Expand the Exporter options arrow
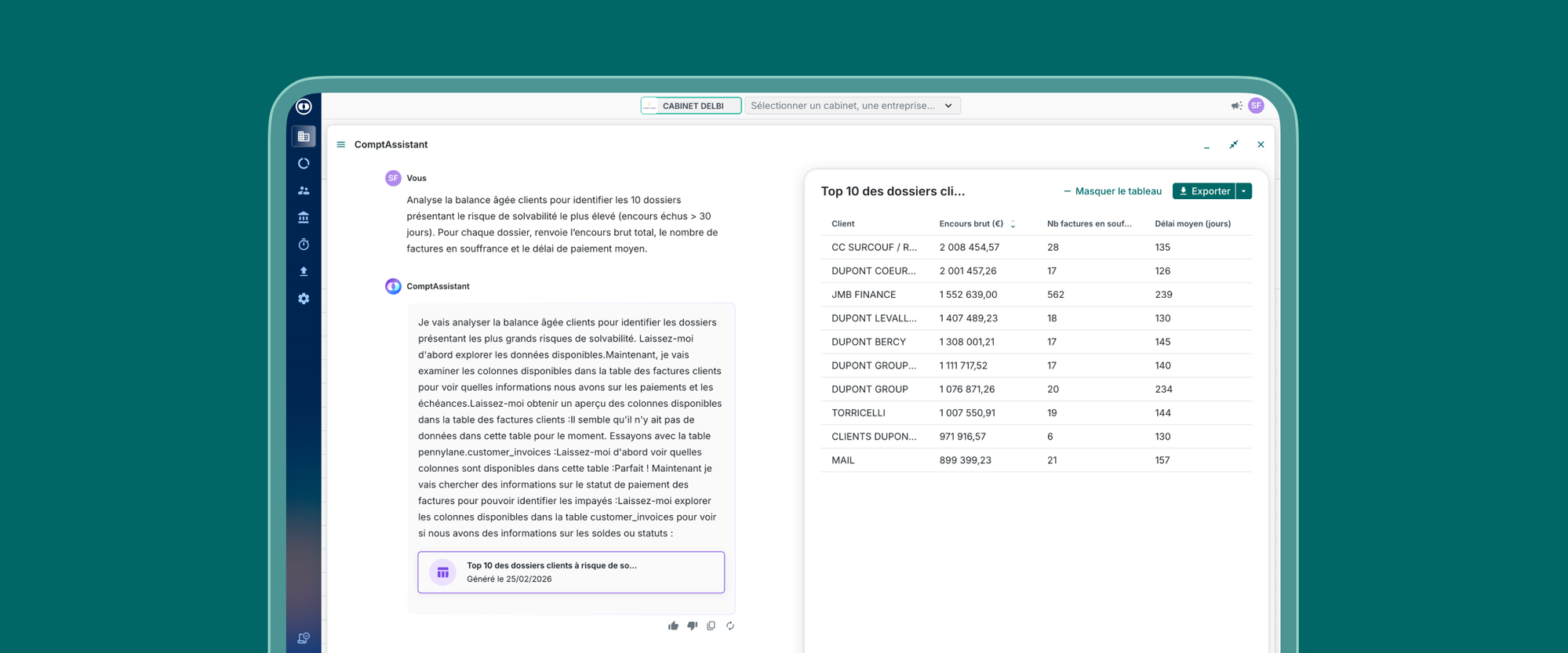Image resolution: width=1568 pixels, height=653 pixels. 1244,191
